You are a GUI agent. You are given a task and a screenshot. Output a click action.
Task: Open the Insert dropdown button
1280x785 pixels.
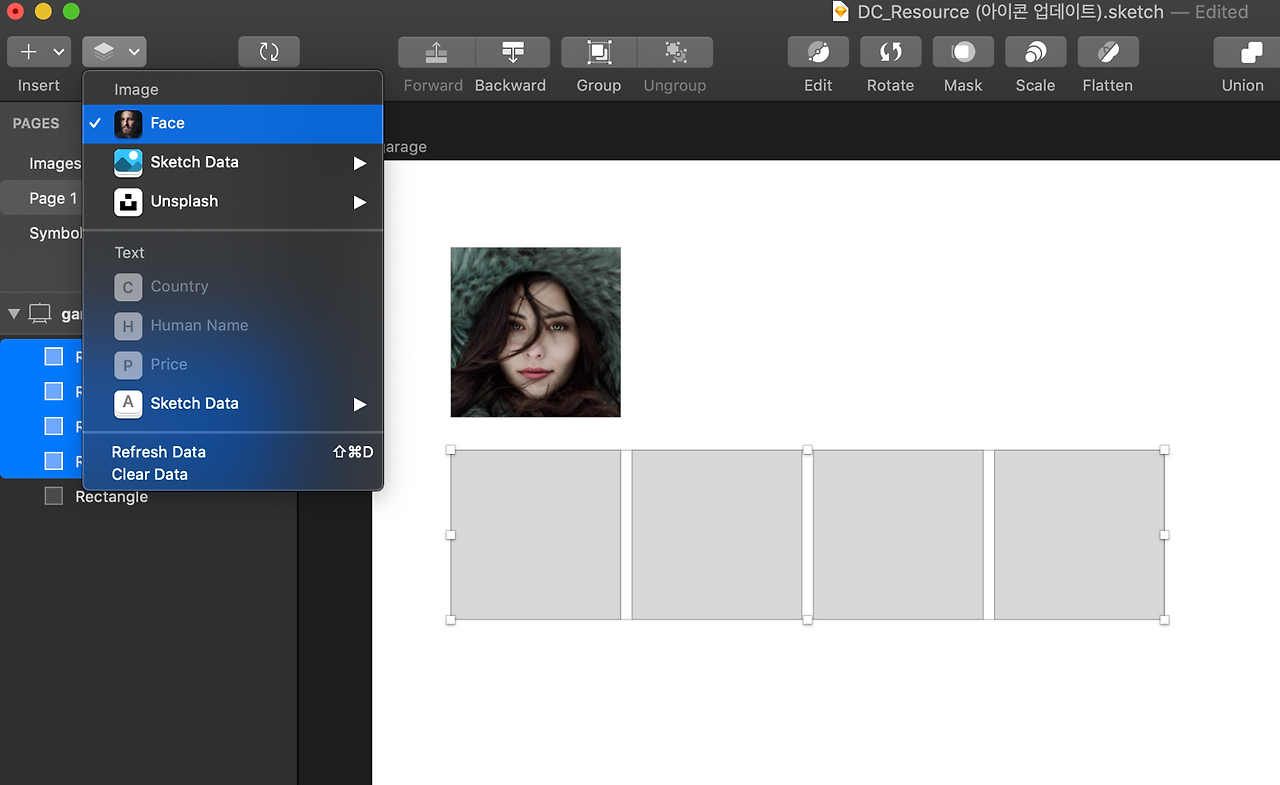click(39, 52)
